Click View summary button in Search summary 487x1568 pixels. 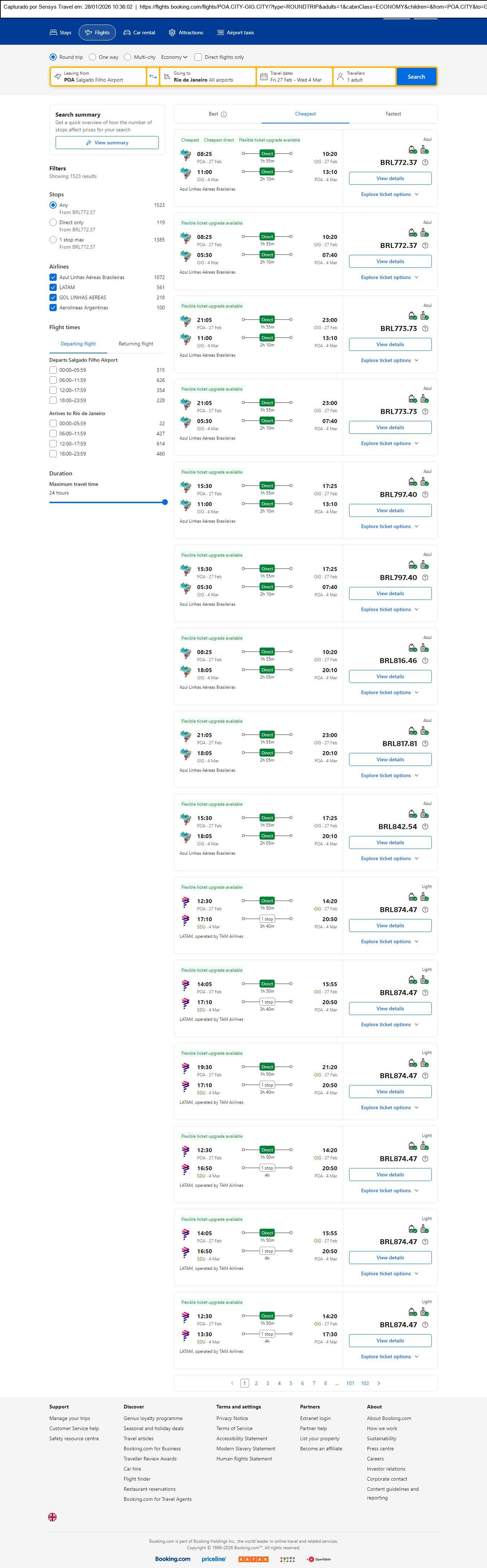[107, 143]
